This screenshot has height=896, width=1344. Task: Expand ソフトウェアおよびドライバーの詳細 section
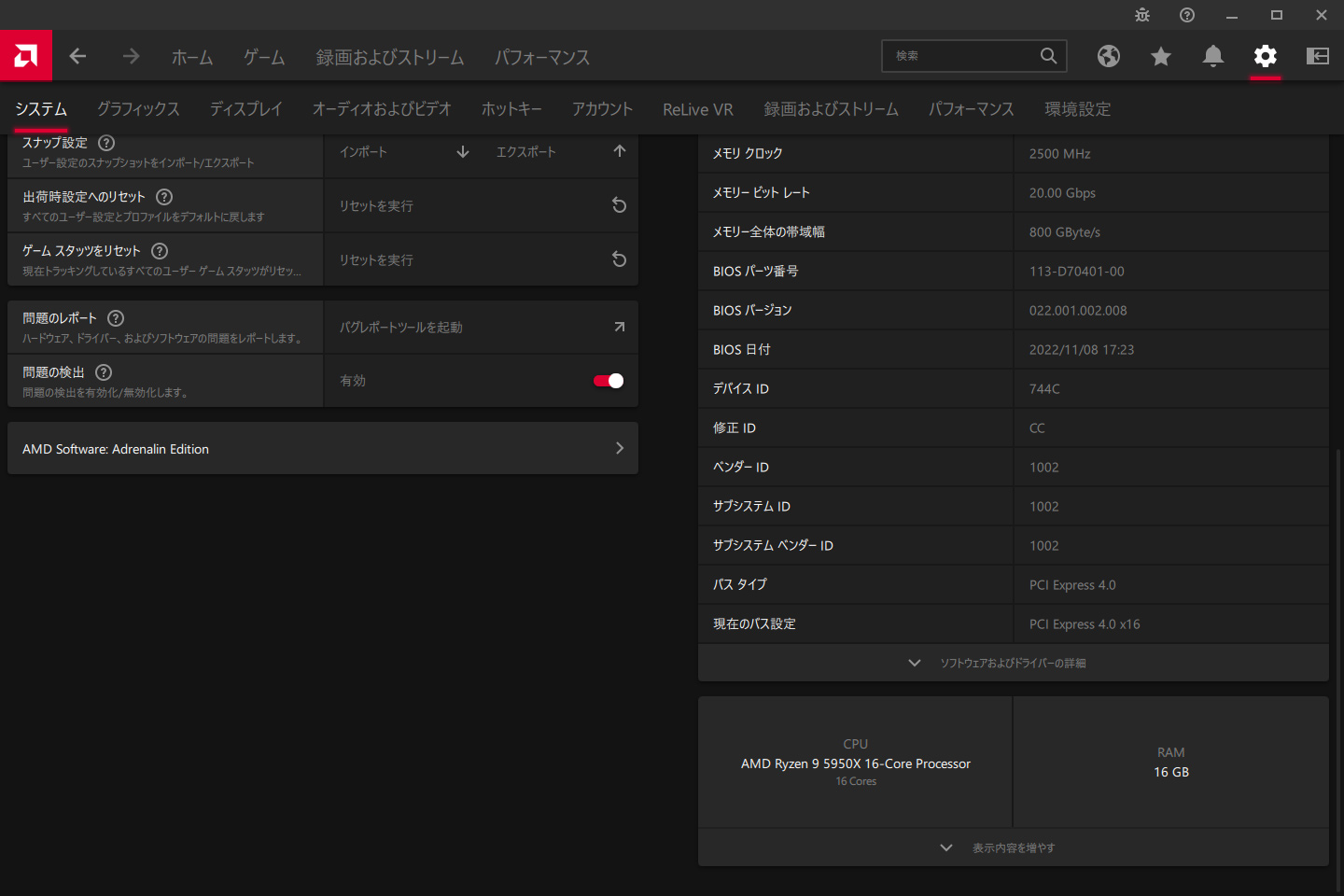1013,663
